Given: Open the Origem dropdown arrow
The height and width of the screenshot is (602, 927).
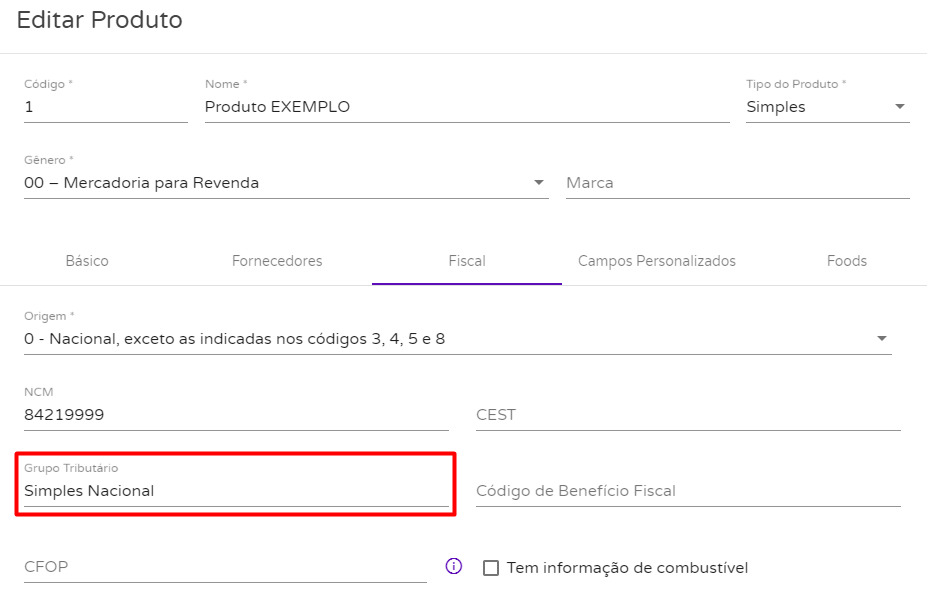Looking at the screenshot, I should [881, 339].
